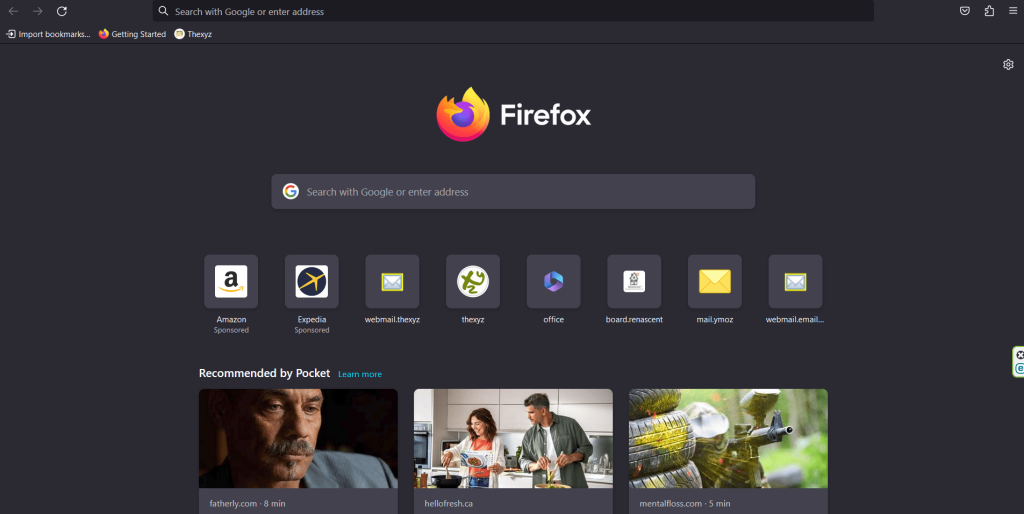Click the magnifier icon in address bar
The image size is (1024, 514).
[163, 11]
